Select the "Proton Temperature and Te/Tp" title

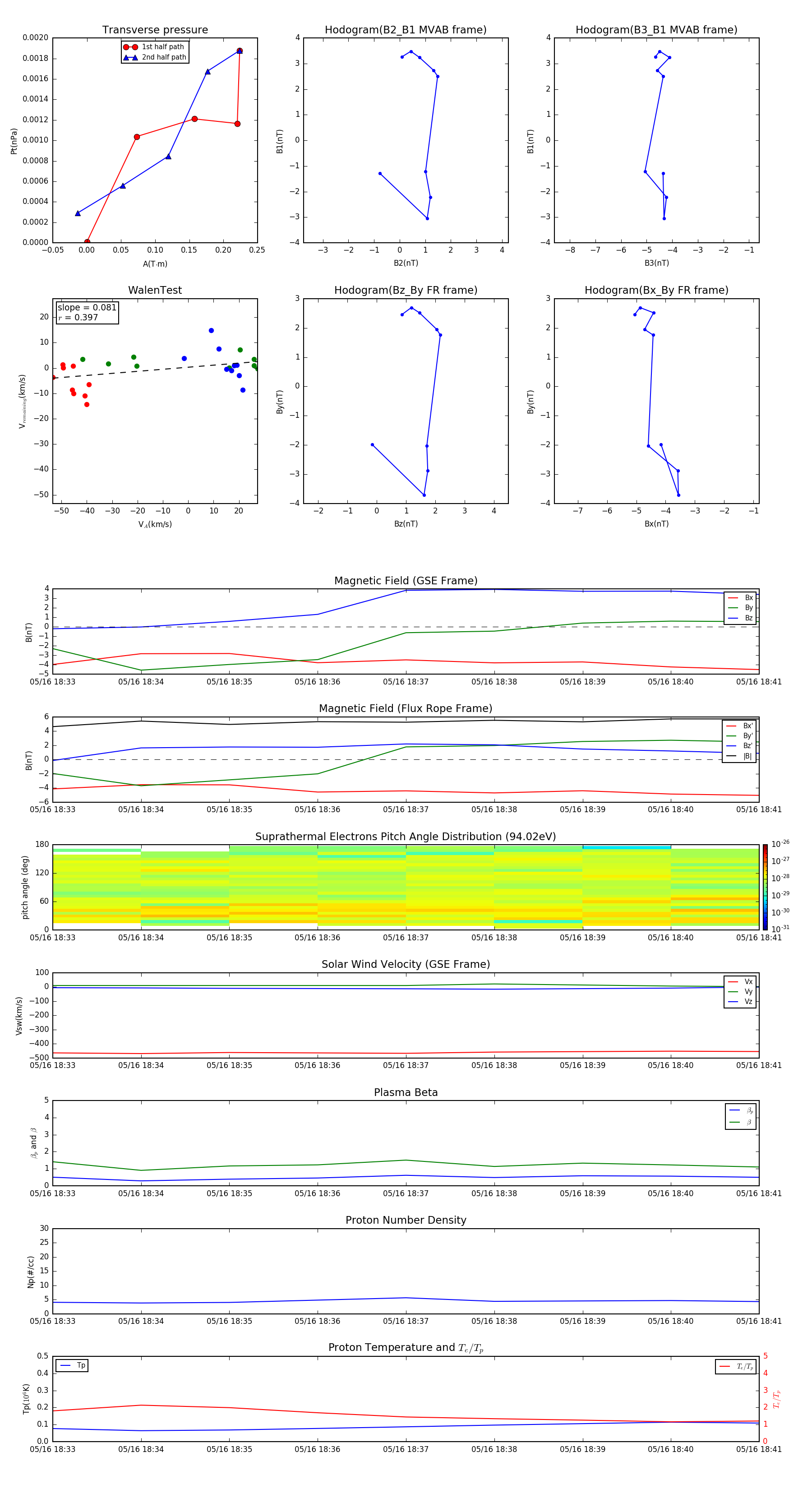pyautogui.click(x=406, y=1348)
